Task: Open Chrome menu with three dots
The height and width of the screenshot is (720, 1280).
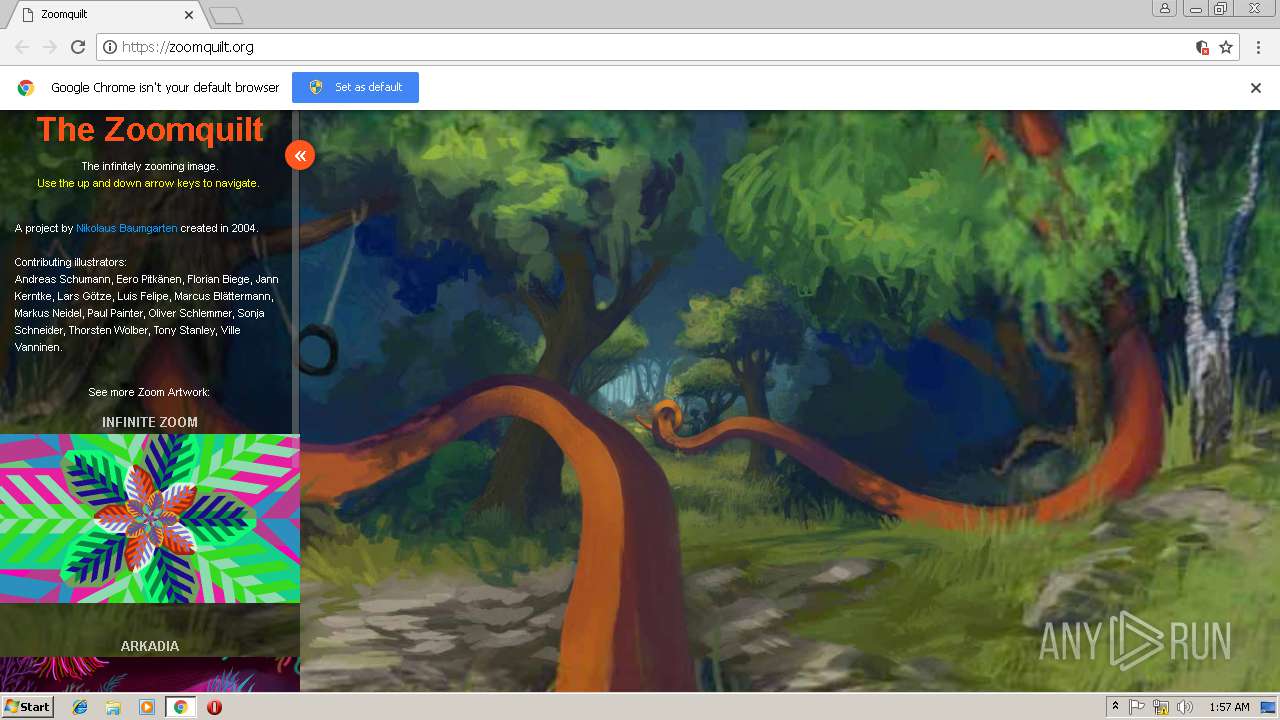Action: [x=1259, y=47]
